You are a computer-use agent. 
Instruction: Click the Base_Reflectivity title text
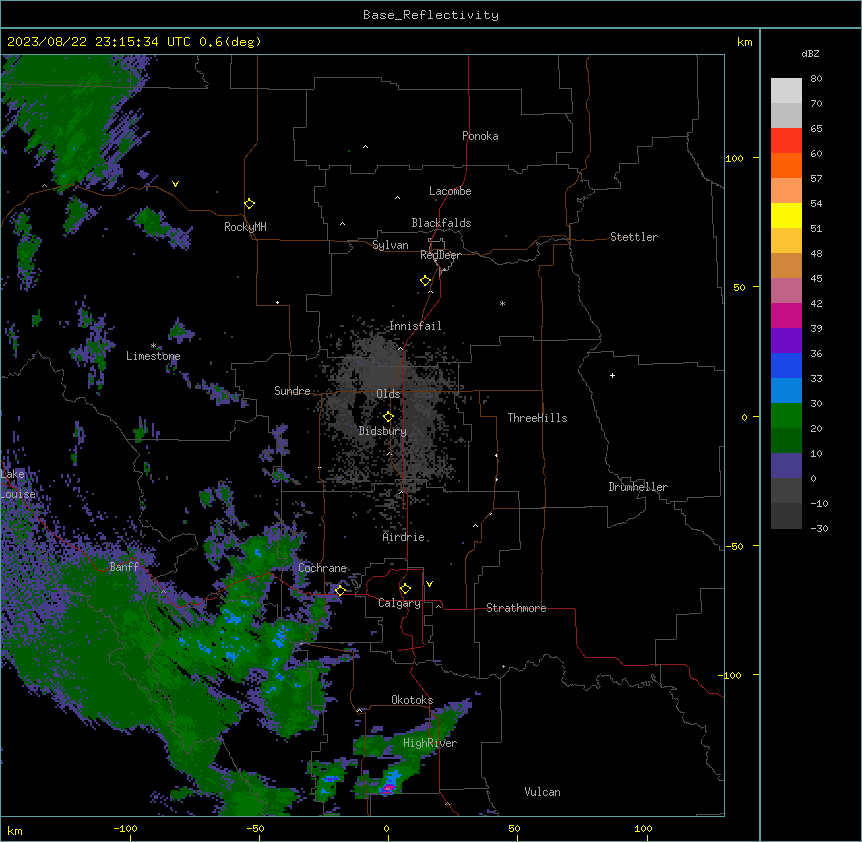431,15
